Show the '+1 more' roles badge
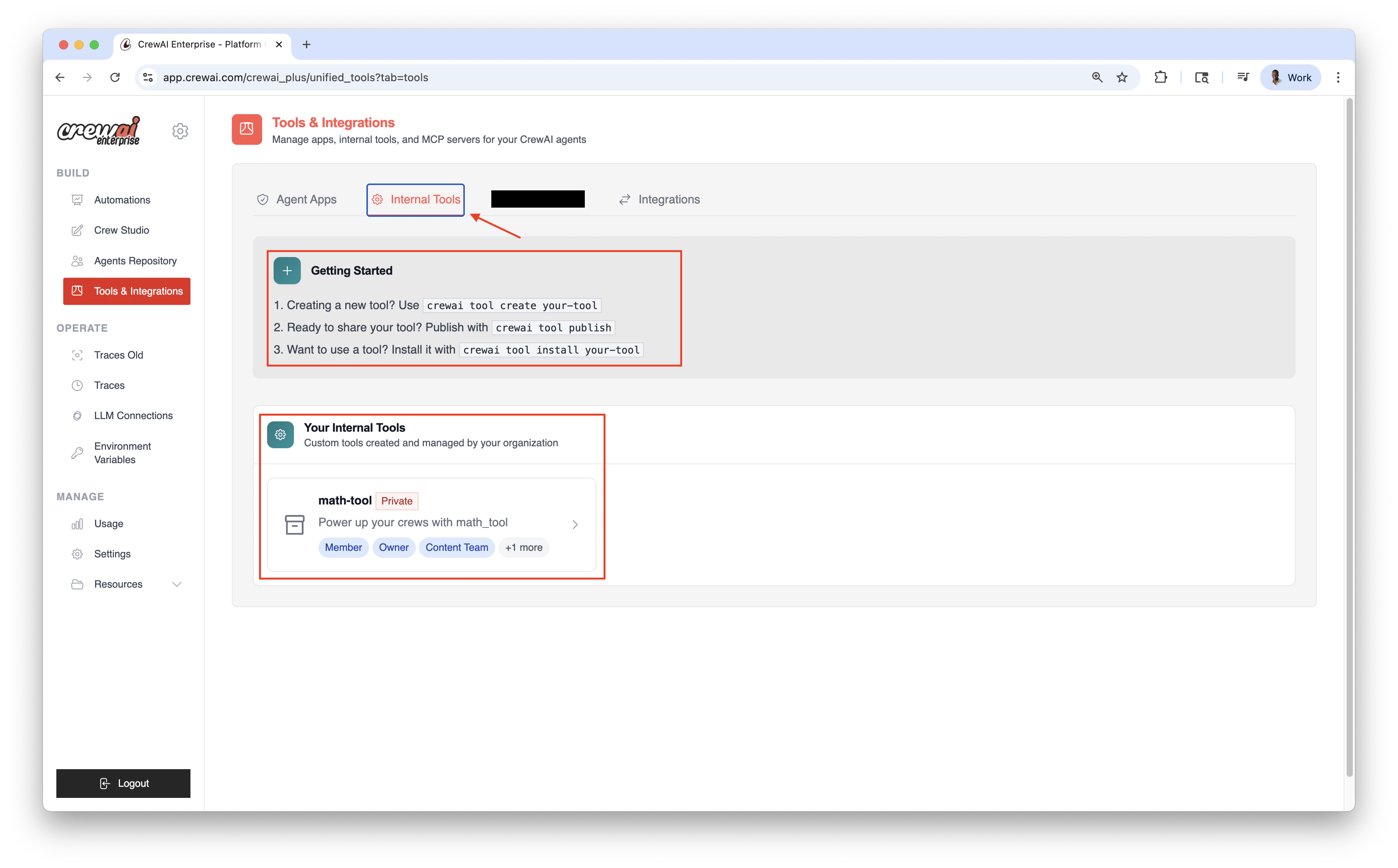This screenshot has height=868, width=1398. [523, 548]
